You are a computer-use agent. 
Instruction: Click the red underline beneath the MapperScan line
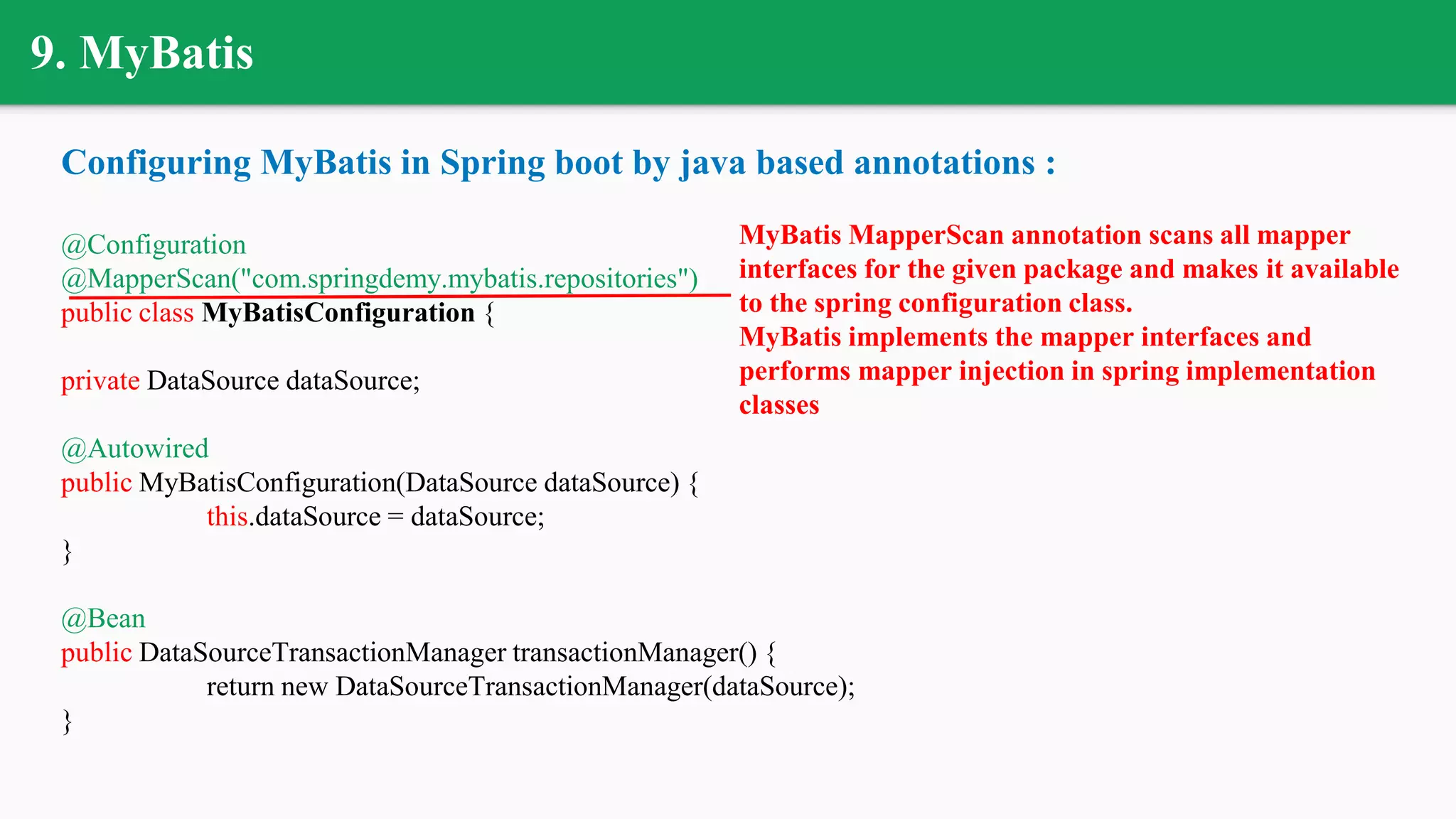[x=714, y=294]
